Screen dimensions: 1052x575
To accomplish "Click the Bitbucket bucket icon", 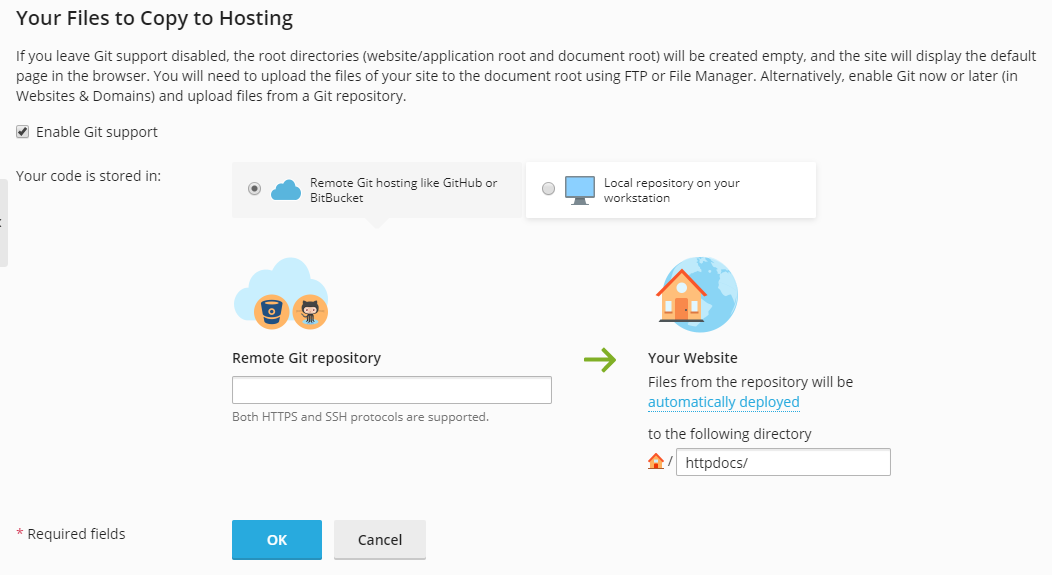I will click(x=272, y=312).
